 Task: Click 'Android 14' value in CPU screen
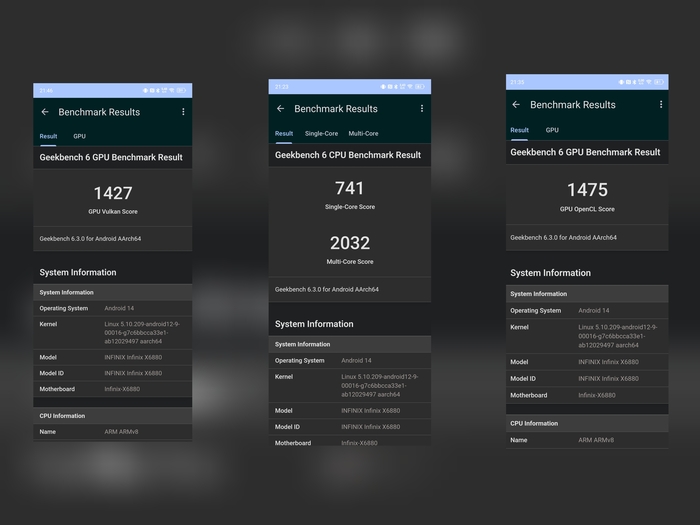pos(356,361)
